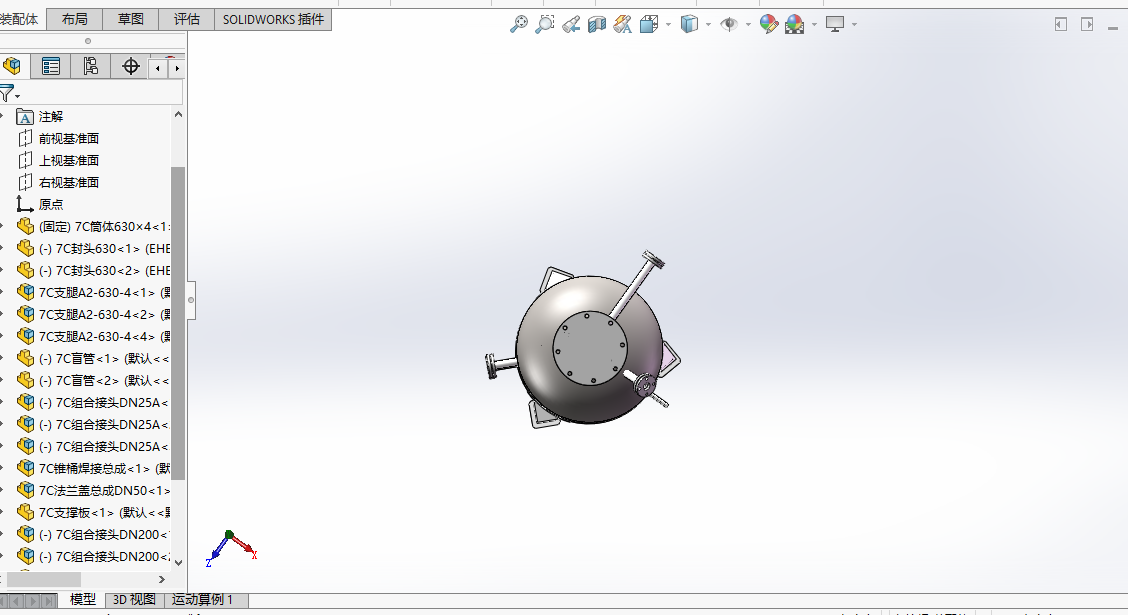Open the 布局 ribbon tab

click(x=74, y=19)
